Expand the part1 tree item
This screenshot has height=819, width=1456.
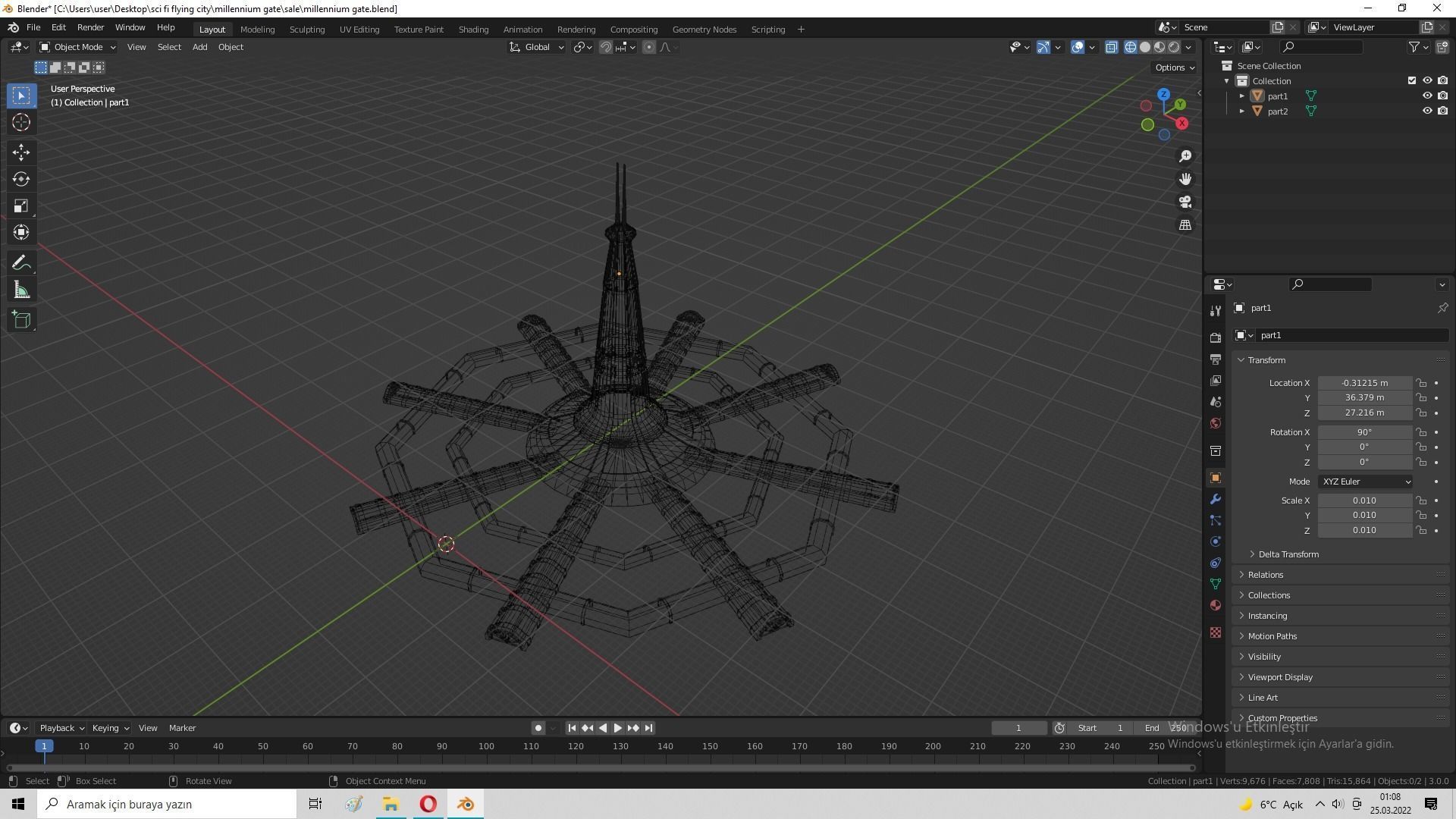click(x=1241, y=96)
